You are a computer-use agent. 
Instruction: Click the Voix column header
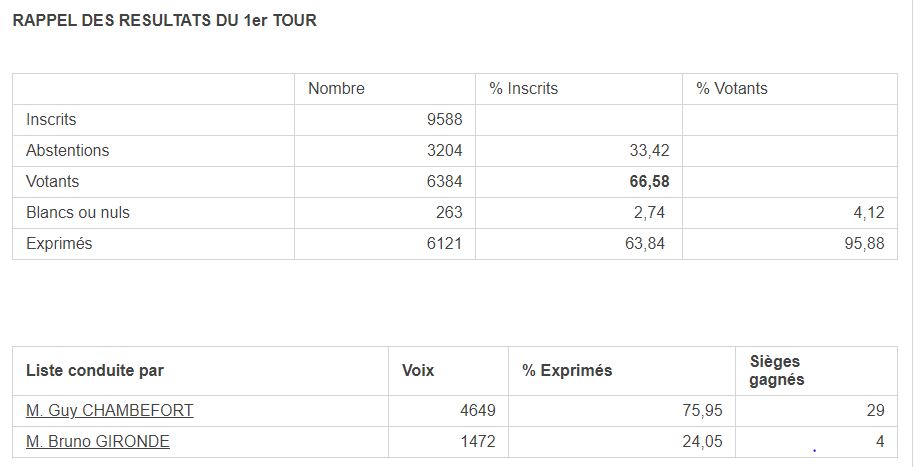418,370
